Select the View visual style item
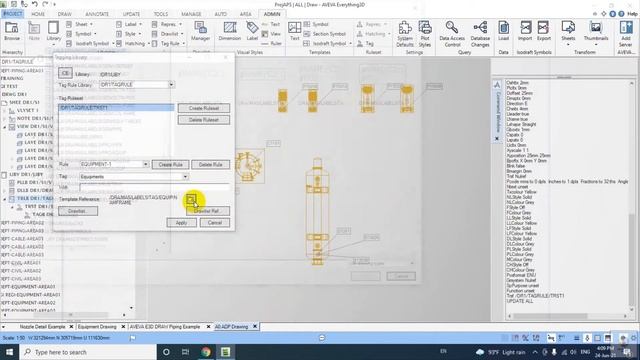 [271, 34]
